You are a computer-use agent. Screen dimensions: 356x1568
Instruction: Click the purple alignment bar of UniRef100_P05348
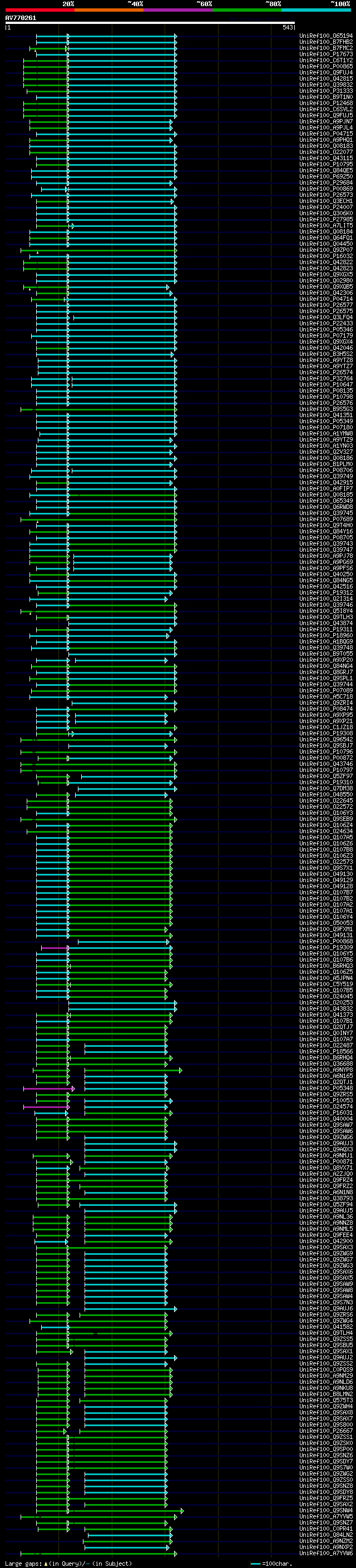point(48,1089)
